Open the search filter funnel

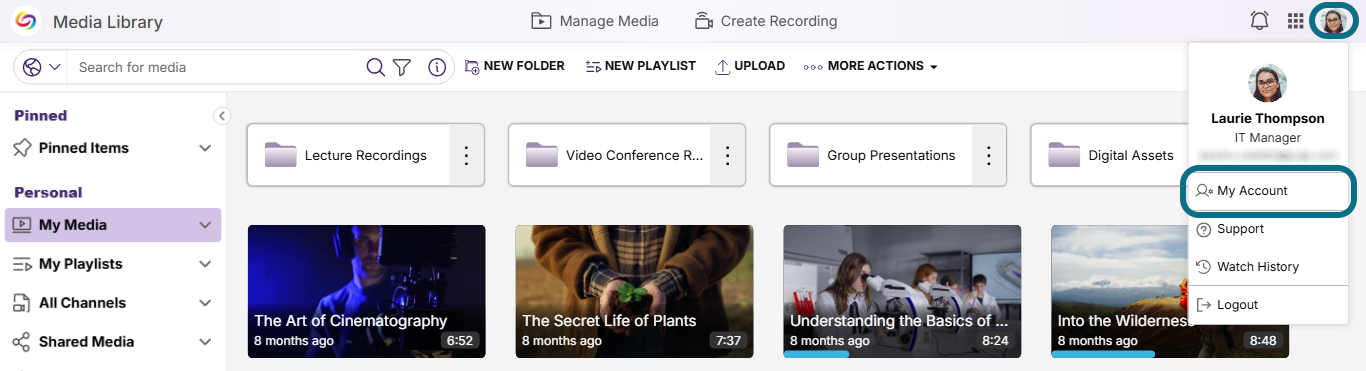click(402, 67)
